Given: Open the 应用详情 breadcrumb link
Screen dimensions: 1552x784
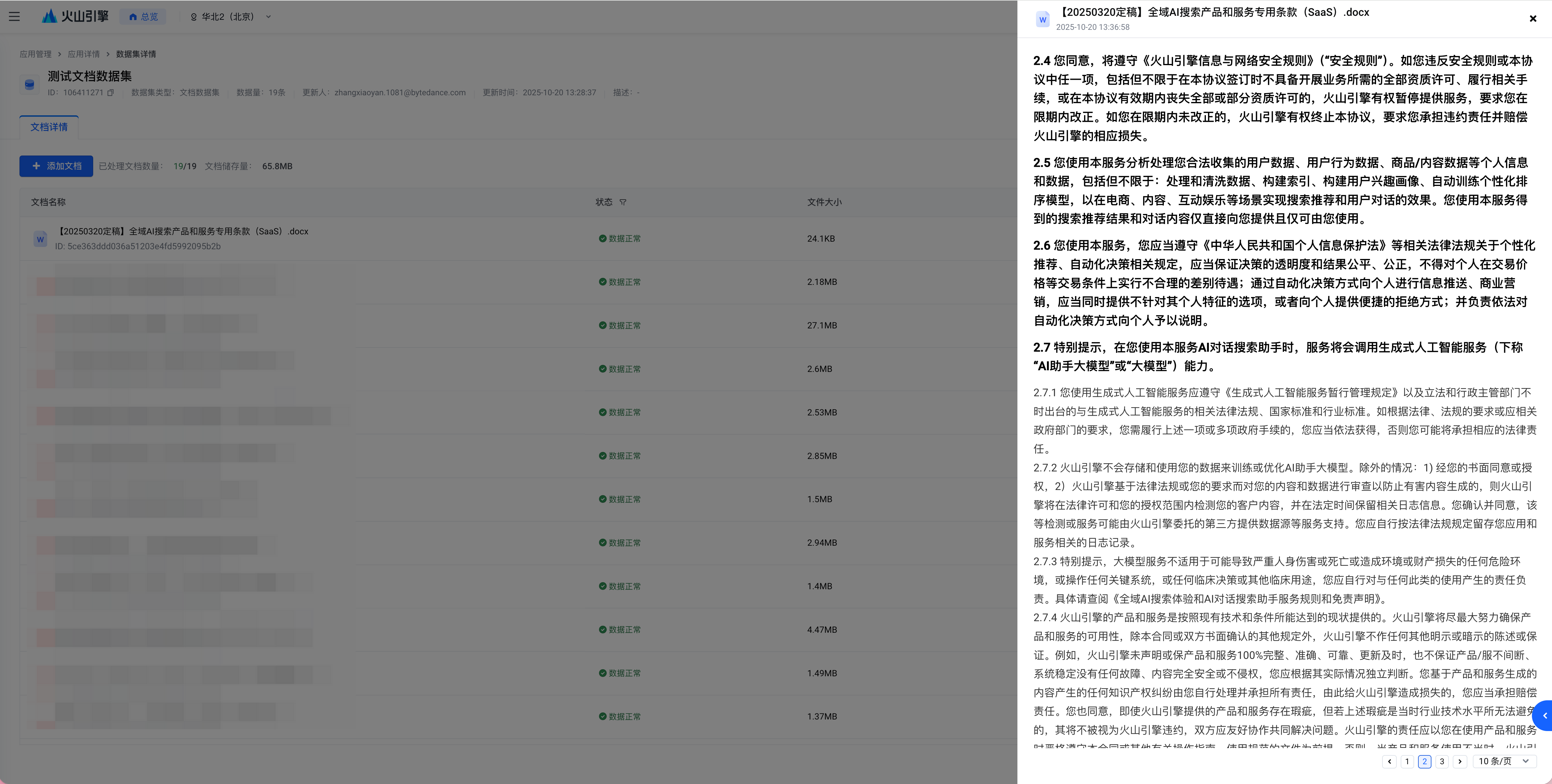Looking at the screenshot, I should tap(84, 54).
